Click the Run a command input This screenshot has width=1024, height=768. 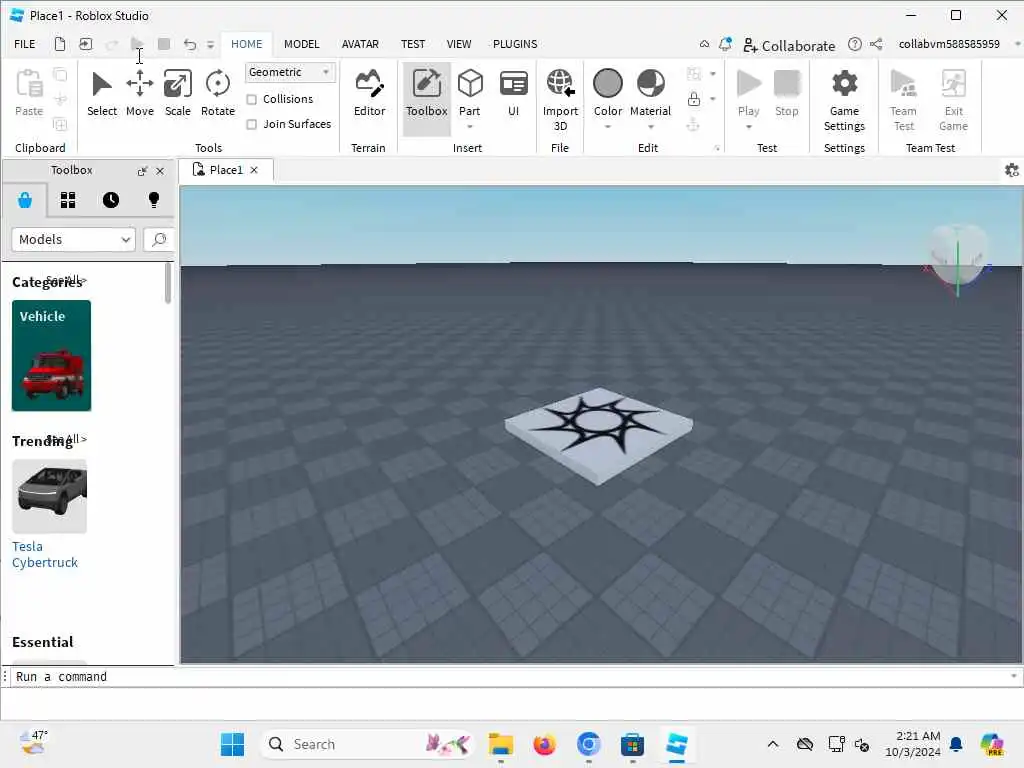[509, 677]
